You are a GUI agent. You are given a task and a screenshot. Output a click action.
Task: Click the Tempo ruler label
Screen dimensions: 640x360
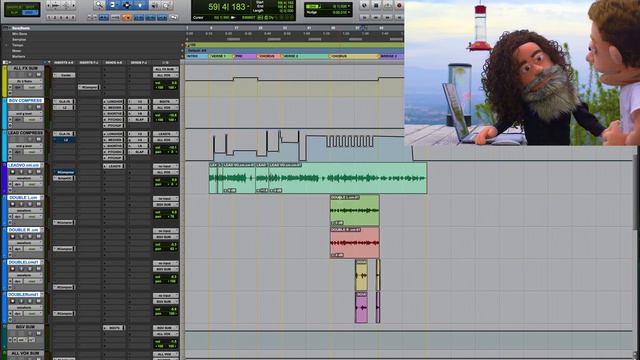pyautogui.click(x=18, y=45)
